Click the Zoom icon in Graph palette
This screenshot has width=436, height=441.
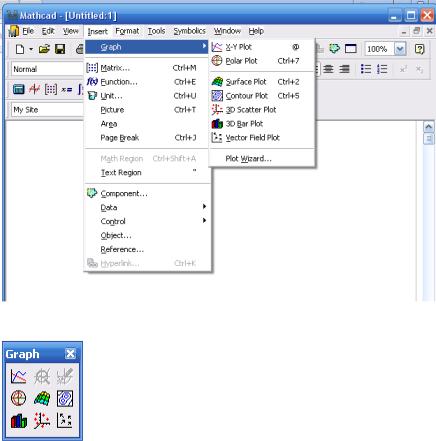click(x=42, y=376)
